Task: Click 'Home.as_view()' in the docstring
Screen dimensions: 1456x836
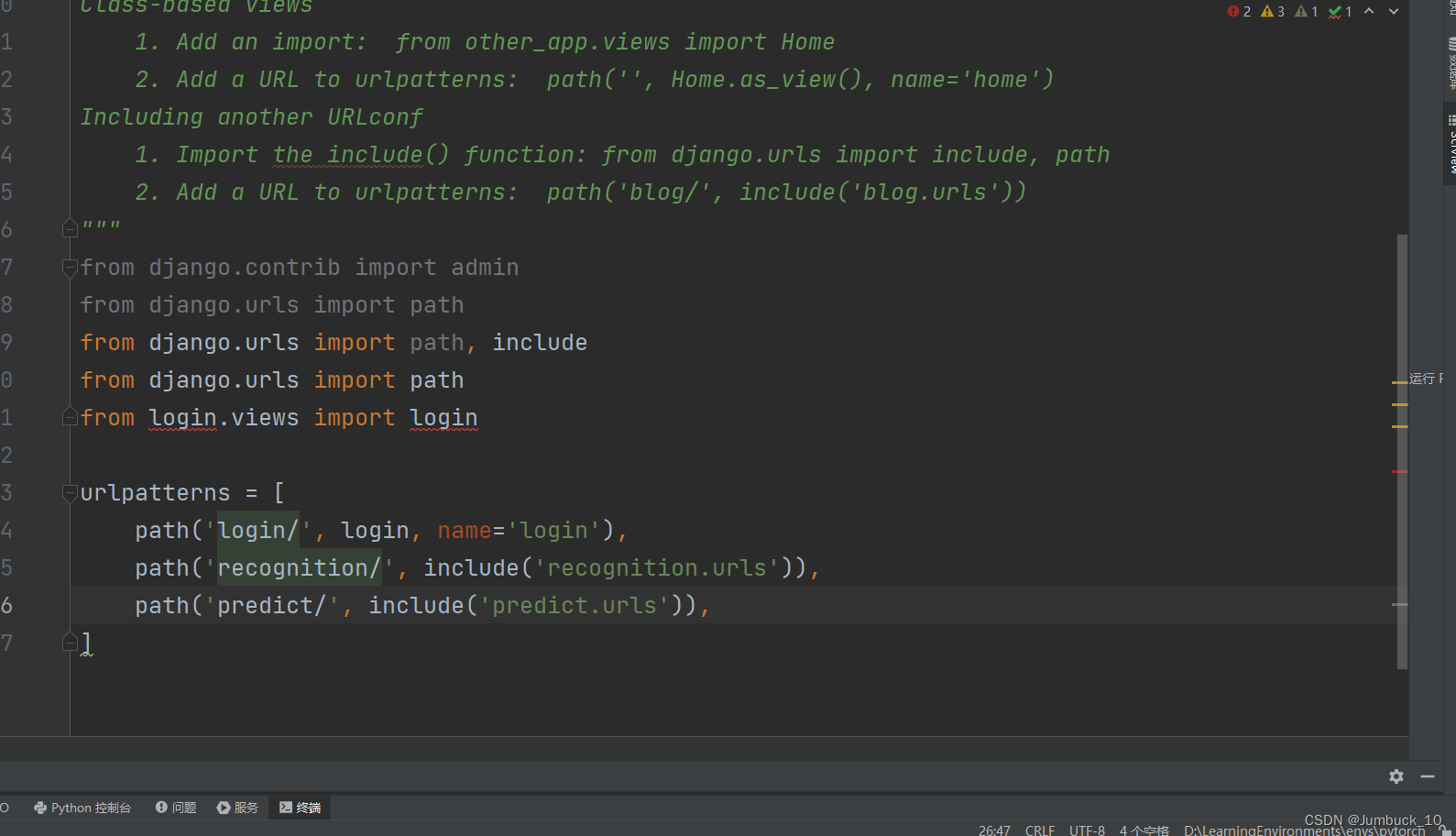Action: (x=767, y=80)
